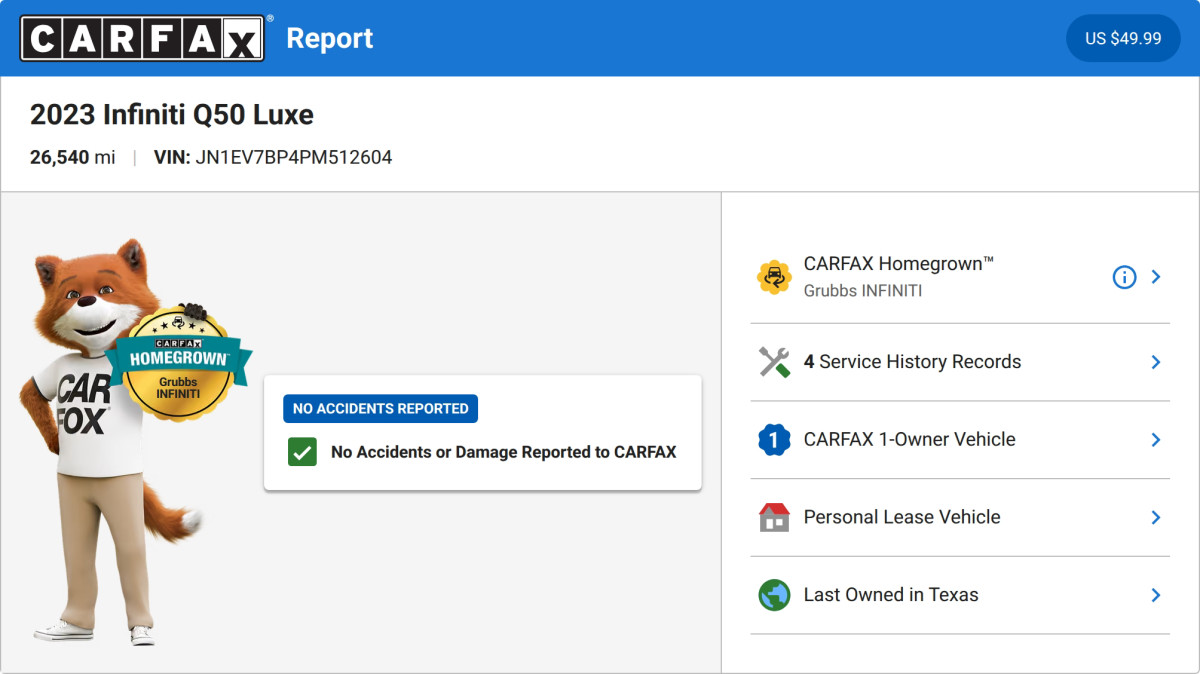Expand the Personal Lease Vehicle chevron
Viewport: 1200px width, 674px height.
pyautogui.click(x=1156, y=517)
